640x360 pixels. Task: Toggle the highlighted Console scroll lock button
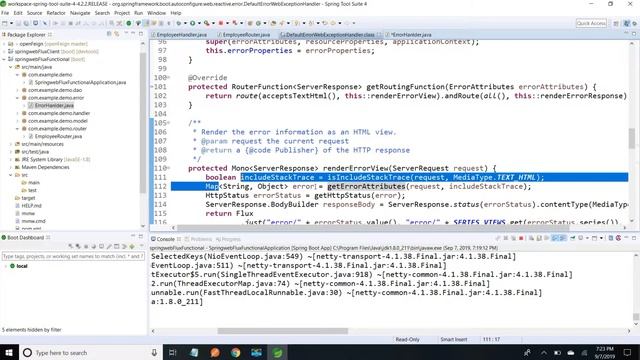(555, 238)
